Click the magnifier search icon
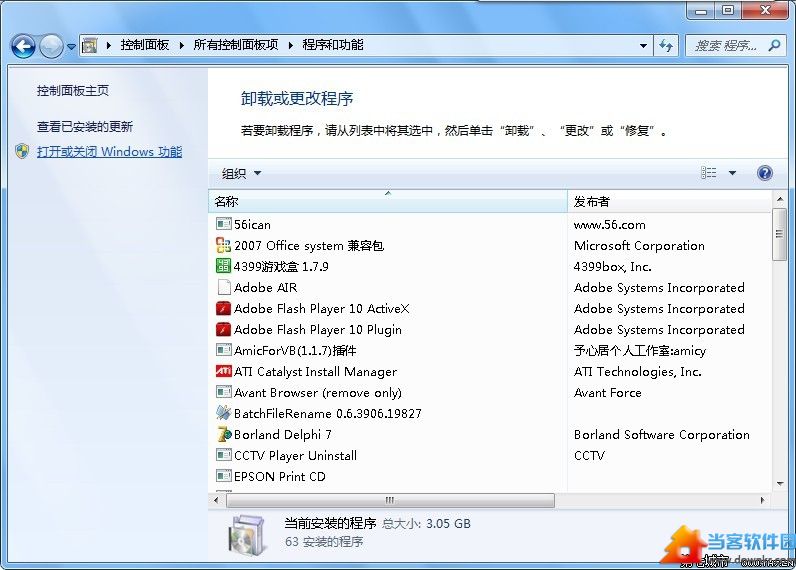The width and height of the screenshot is (796, 570). (x=774, y=46)
